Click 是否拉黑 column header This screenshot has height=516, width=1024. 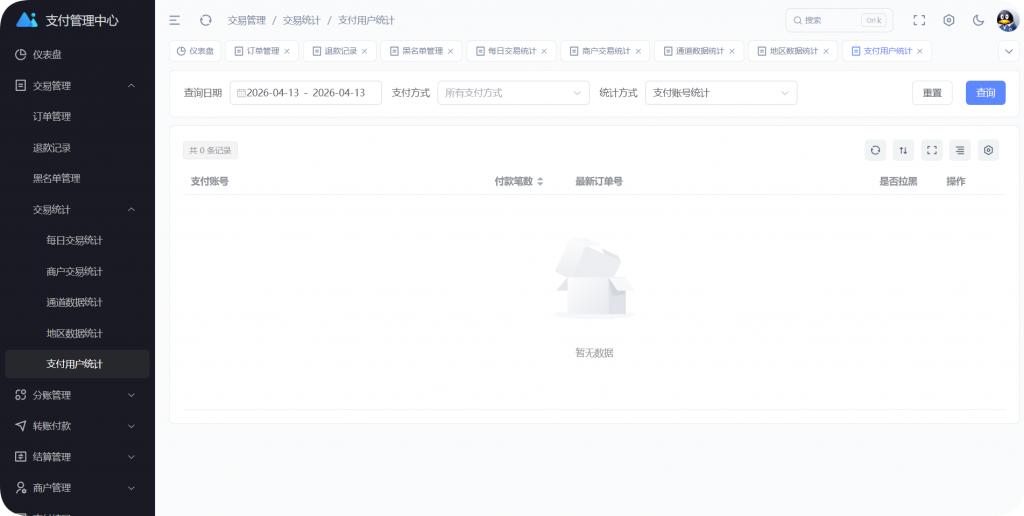(x=899, y=182)
